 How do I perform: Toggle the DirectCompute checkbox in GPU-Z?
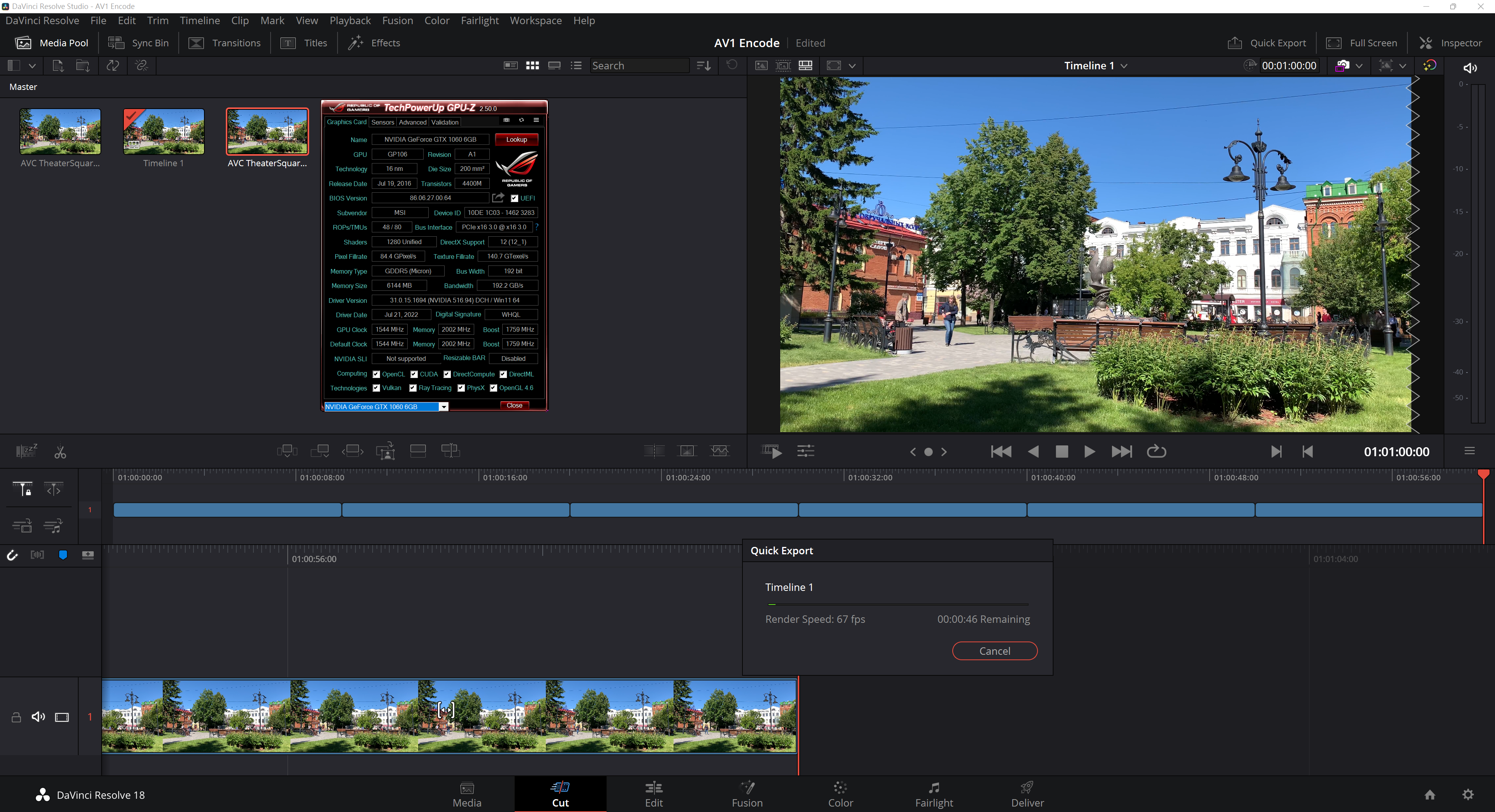click(x=447, y=374)
